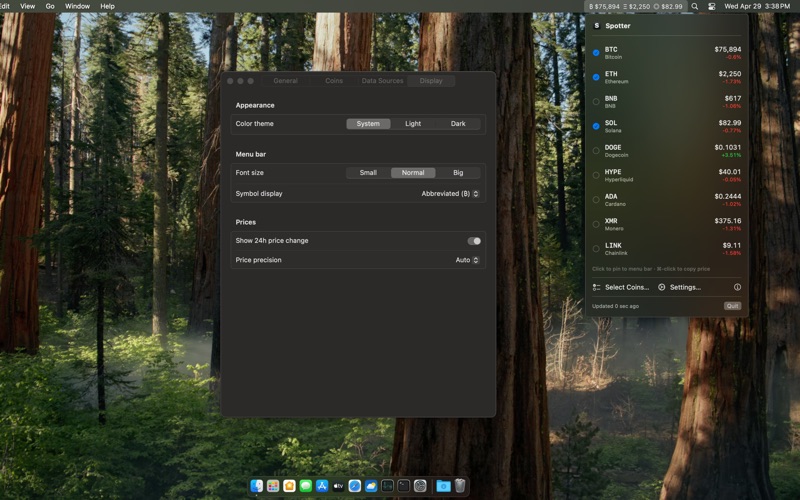Viewport: 800px width, 500px height.
Task: Open the Symbol display dropdown
Action: click(x=450, y=194)
